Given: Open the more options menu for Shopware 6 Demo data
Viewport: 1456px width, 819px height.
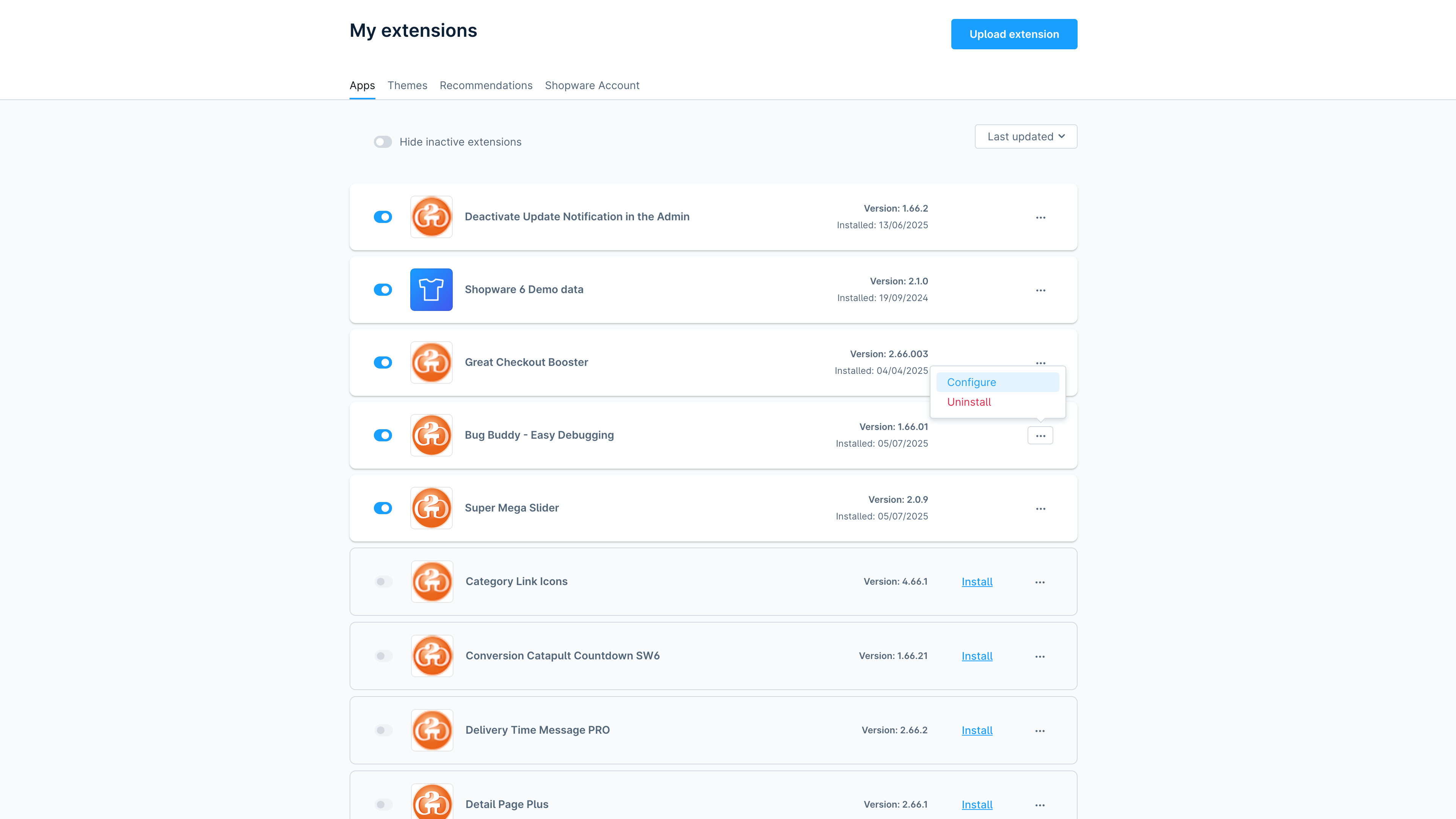Looking at the screenshot, I should [x=1040, y=290].
